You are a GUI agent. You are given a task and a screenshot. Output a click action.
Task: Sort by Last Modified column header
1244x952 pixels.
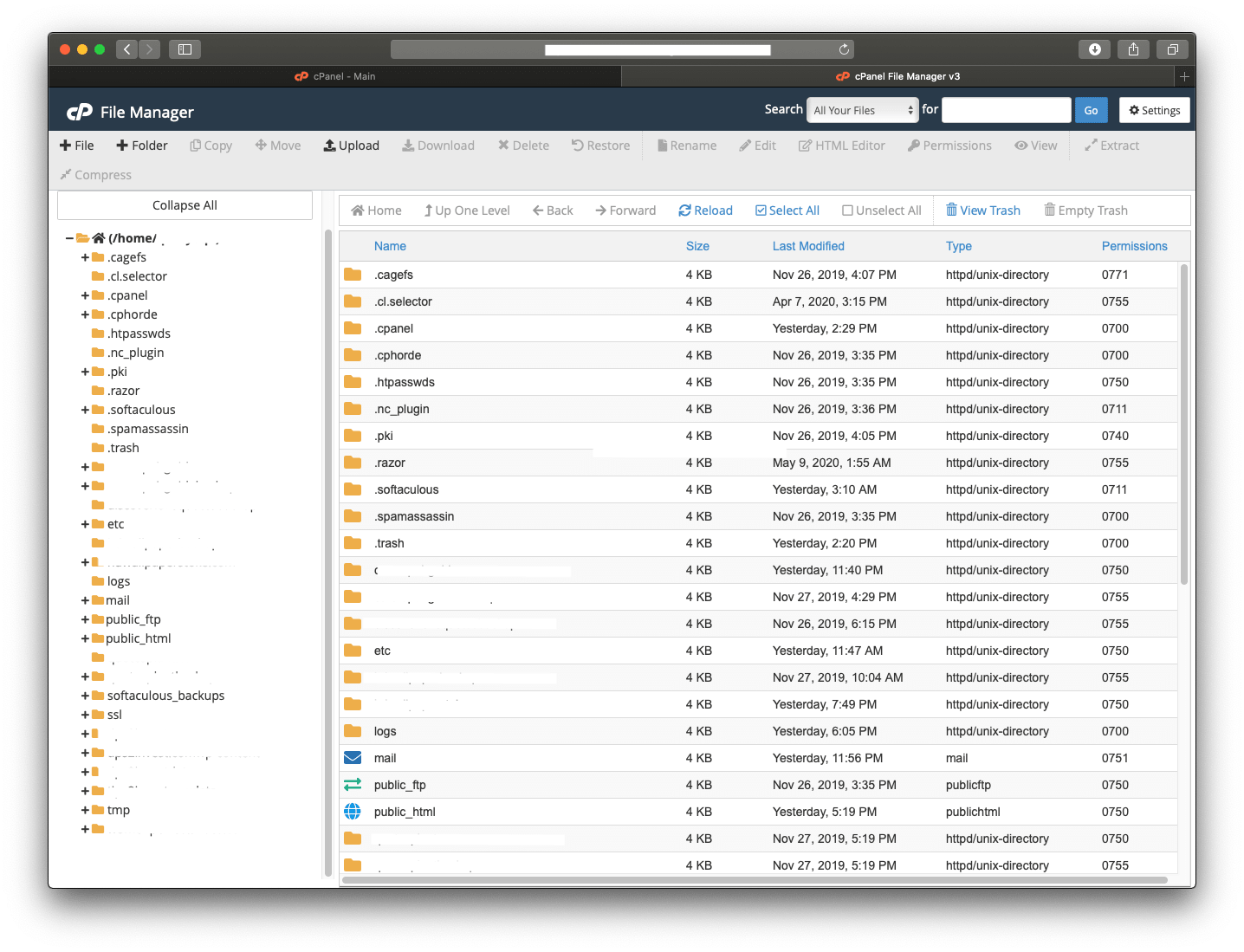tap(808, 246)
